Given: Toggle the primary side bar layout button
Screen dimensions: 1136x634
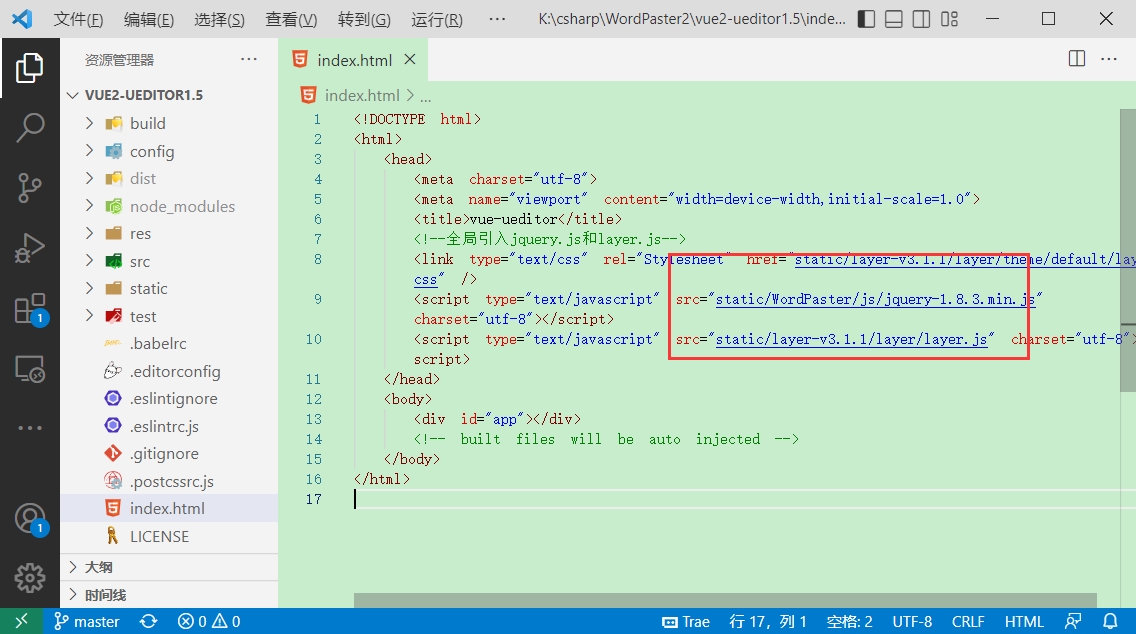Looking at the screenshot, I should click(x=866, y=19).
